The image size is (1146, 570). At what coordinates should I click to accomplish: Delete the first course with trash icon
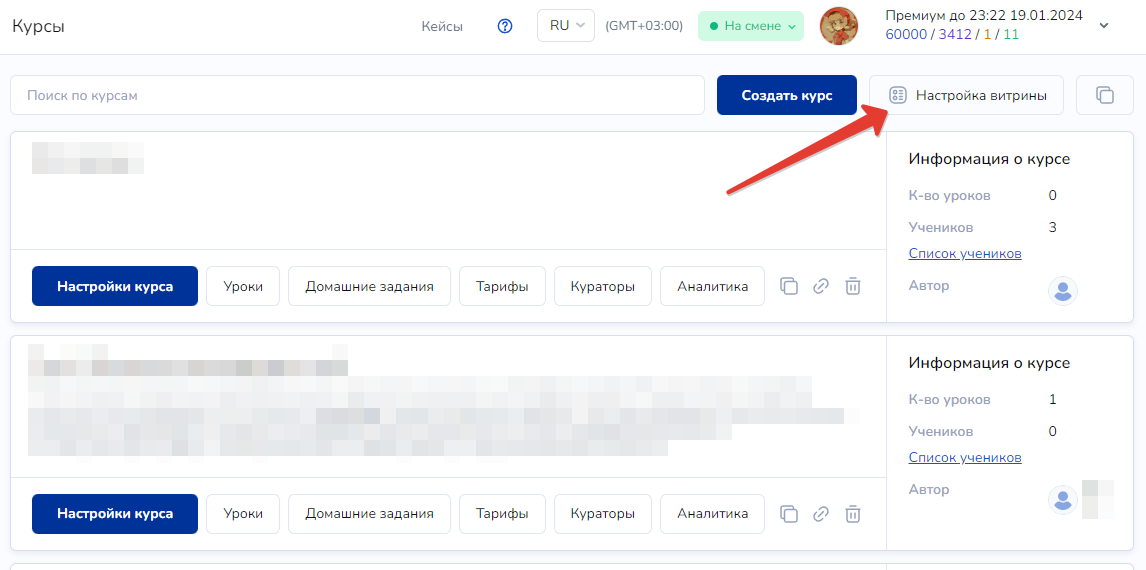(x=853, y=286)
